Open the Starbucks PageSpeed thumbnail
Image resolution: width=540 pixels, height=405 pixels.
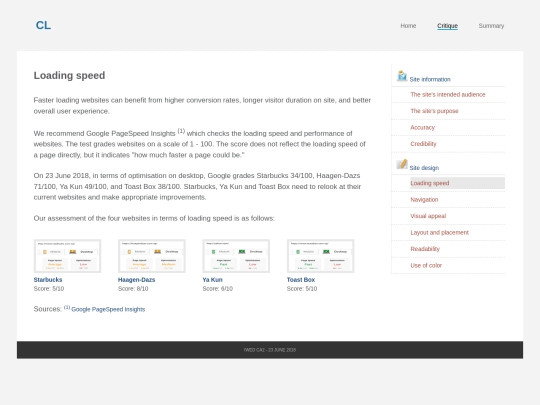68,256
